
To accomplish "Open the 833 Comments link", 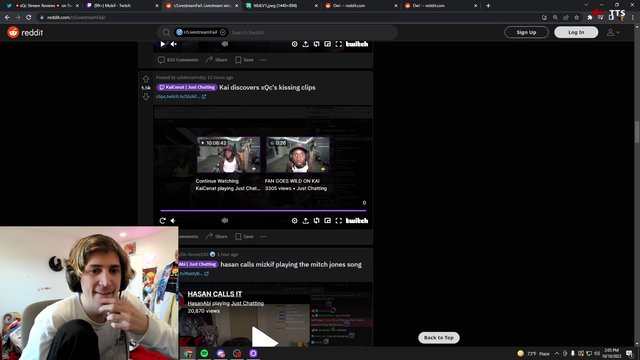I will (178, 60).
